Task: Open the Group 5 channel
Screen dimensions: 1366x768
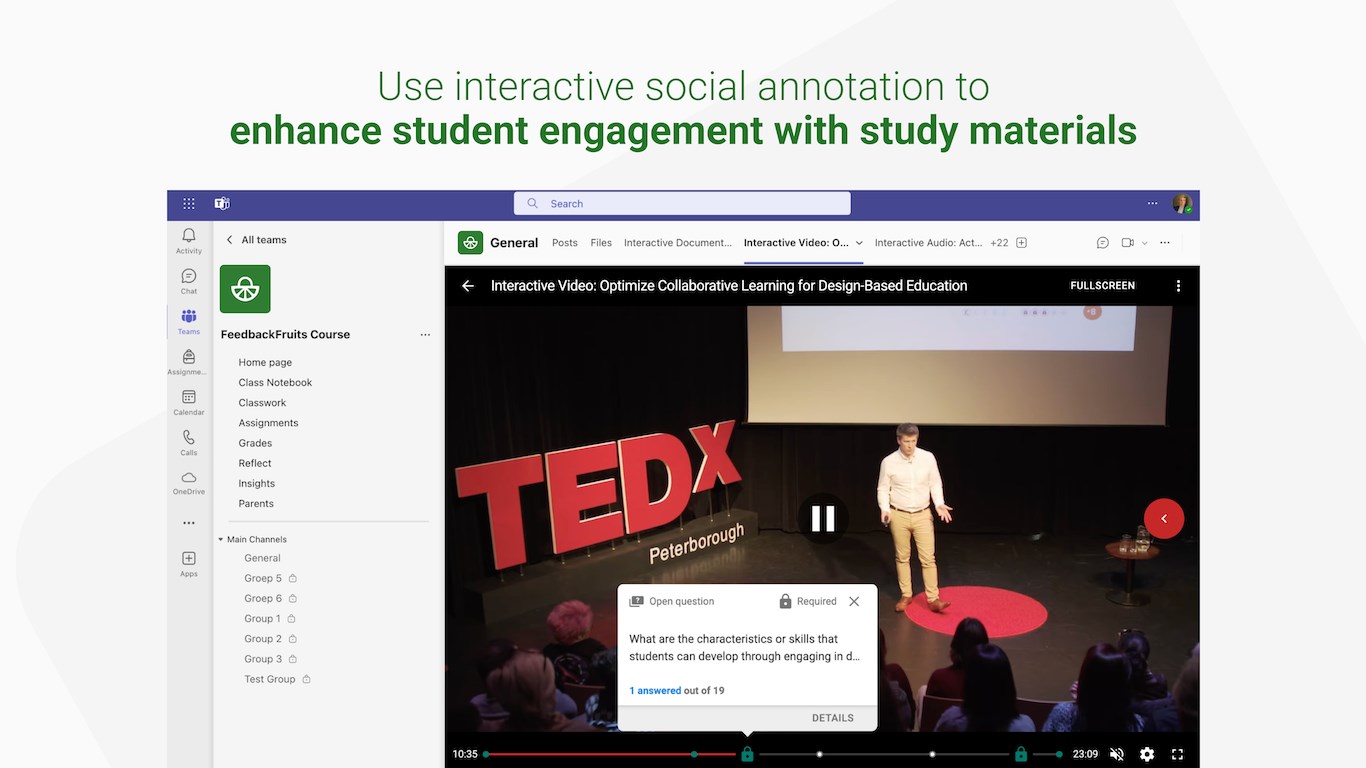Action: (x=263, y=579)
